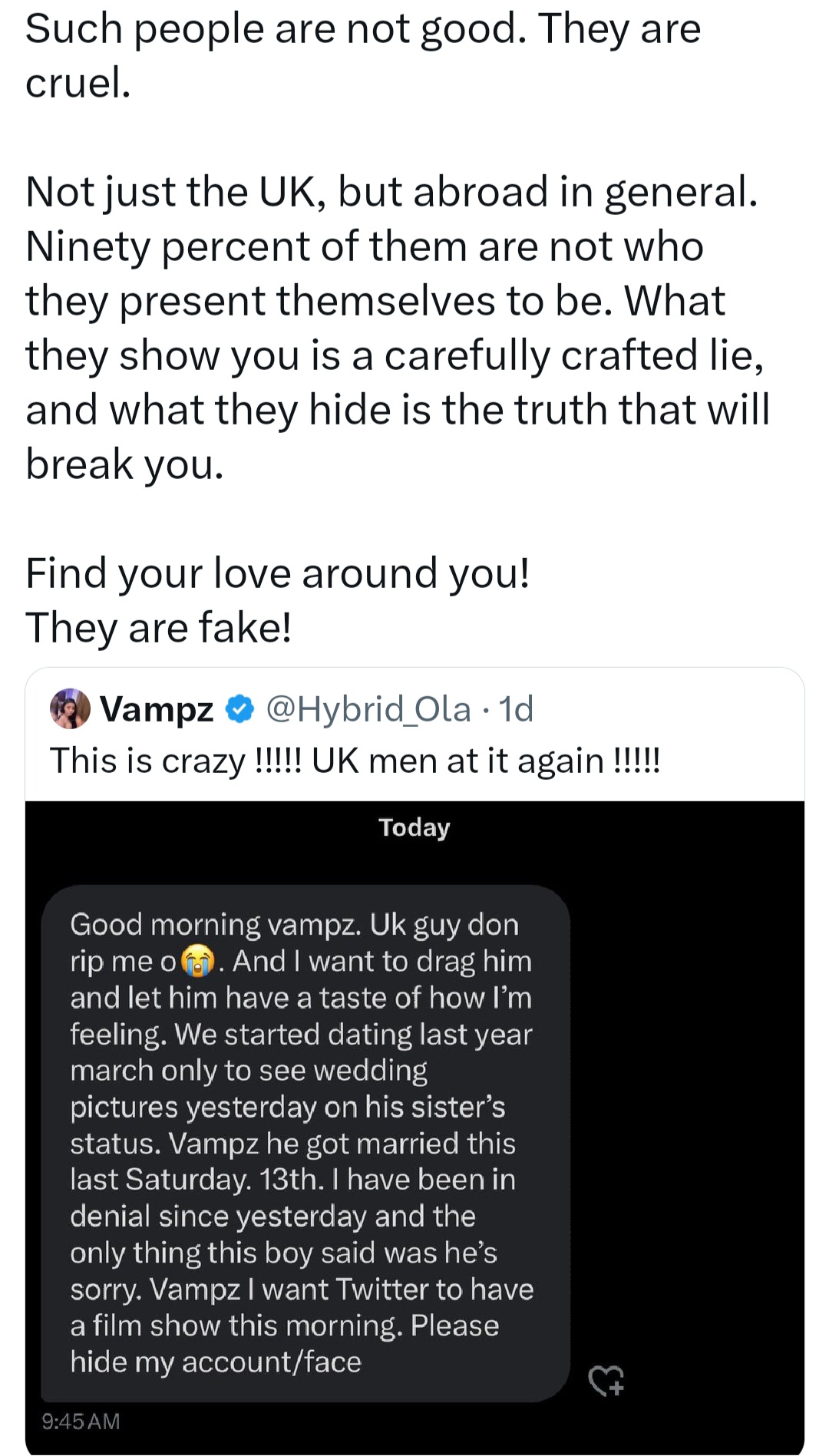The height and width of the screenshot is (1456, 829).
Task: Click the "Not just the UK" line
Action: [391, 192]
